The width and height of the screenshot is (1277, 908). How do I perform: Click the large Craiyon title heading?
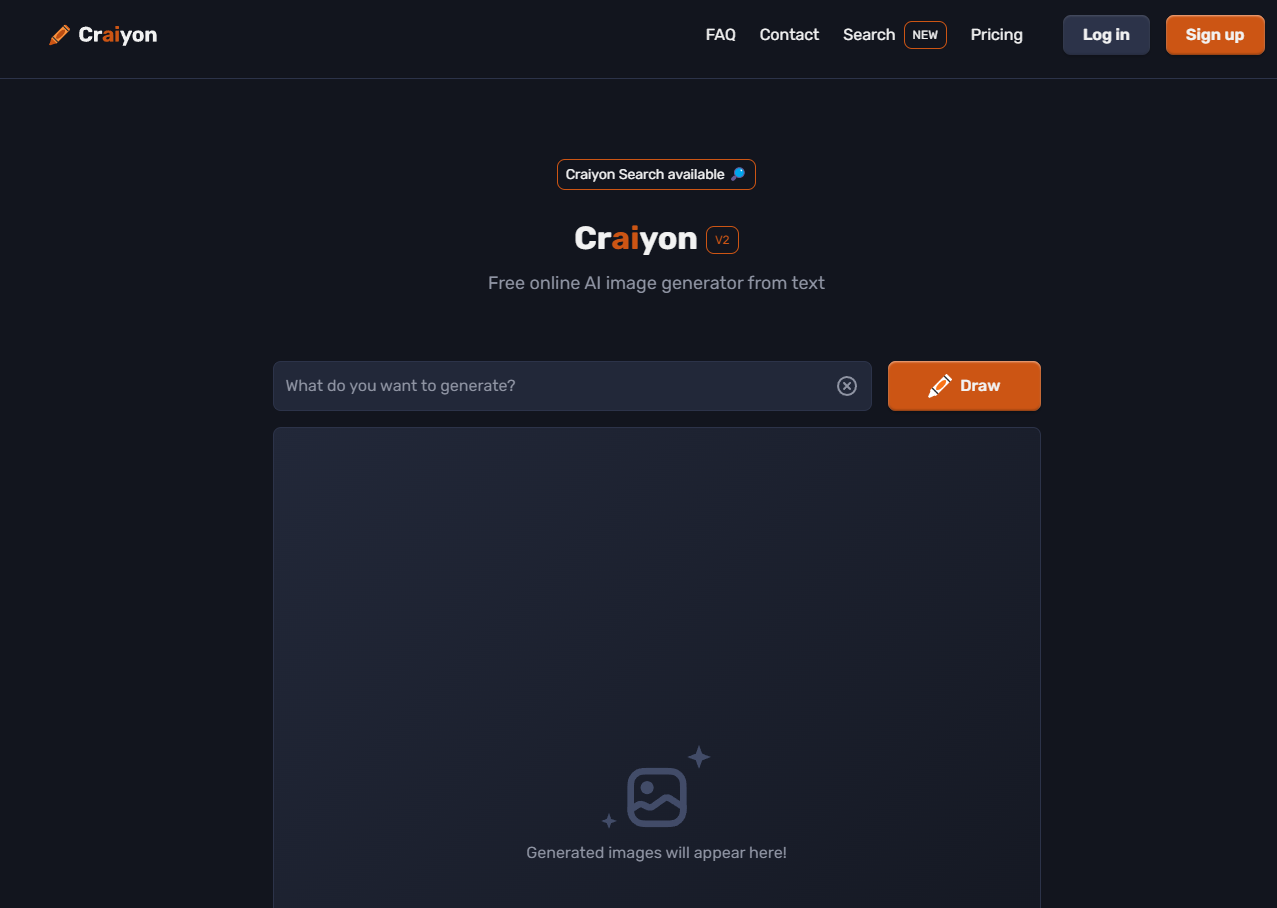[635, 239]
